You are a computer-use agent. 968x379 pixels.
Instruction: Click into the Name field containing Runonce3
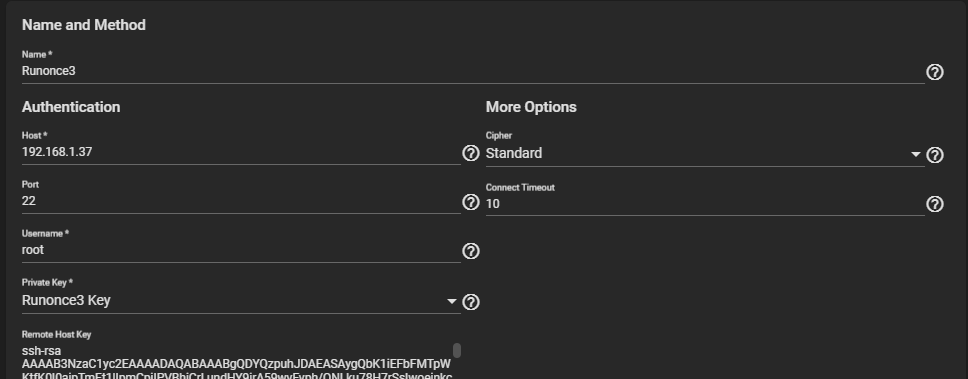pyautogui.click(x=473, y=71)
